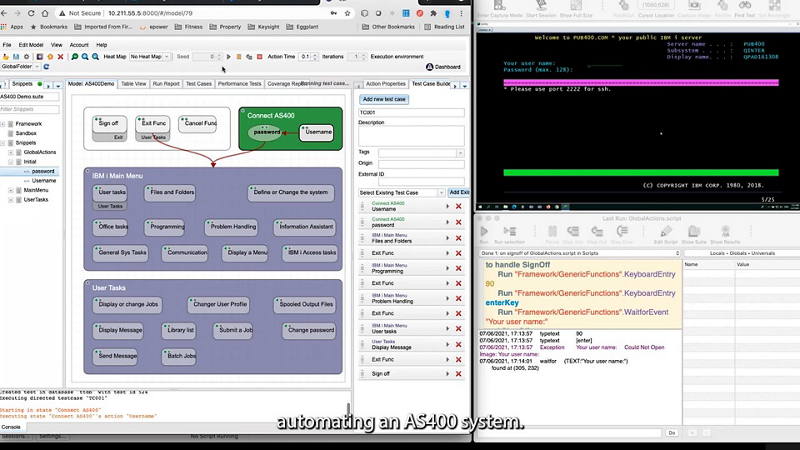This screenshot has height=450, width=800.
Task: Switch to the Table View tab
Action: [133, 84]
